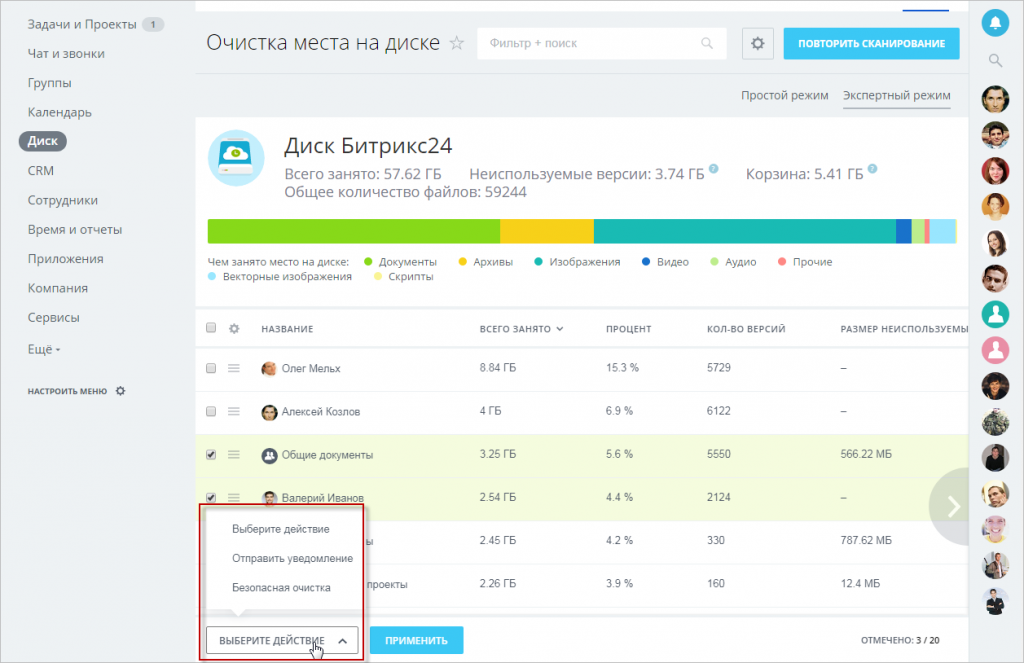
Task: Open row menu for Олег Мельх
Action: [x=234, y=368]
